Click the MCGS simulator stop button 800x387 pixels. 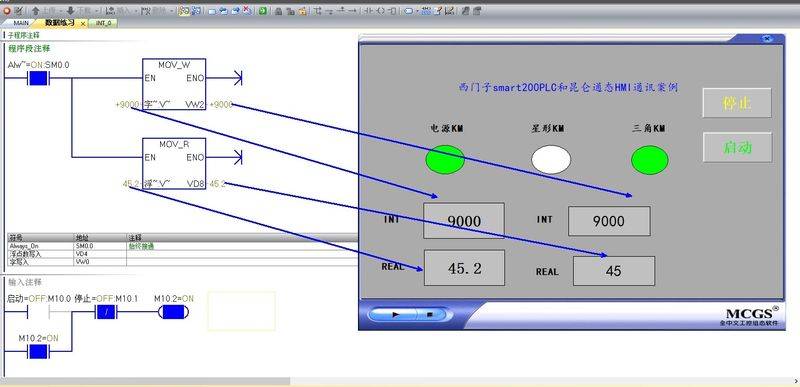[x=430, y=315]
